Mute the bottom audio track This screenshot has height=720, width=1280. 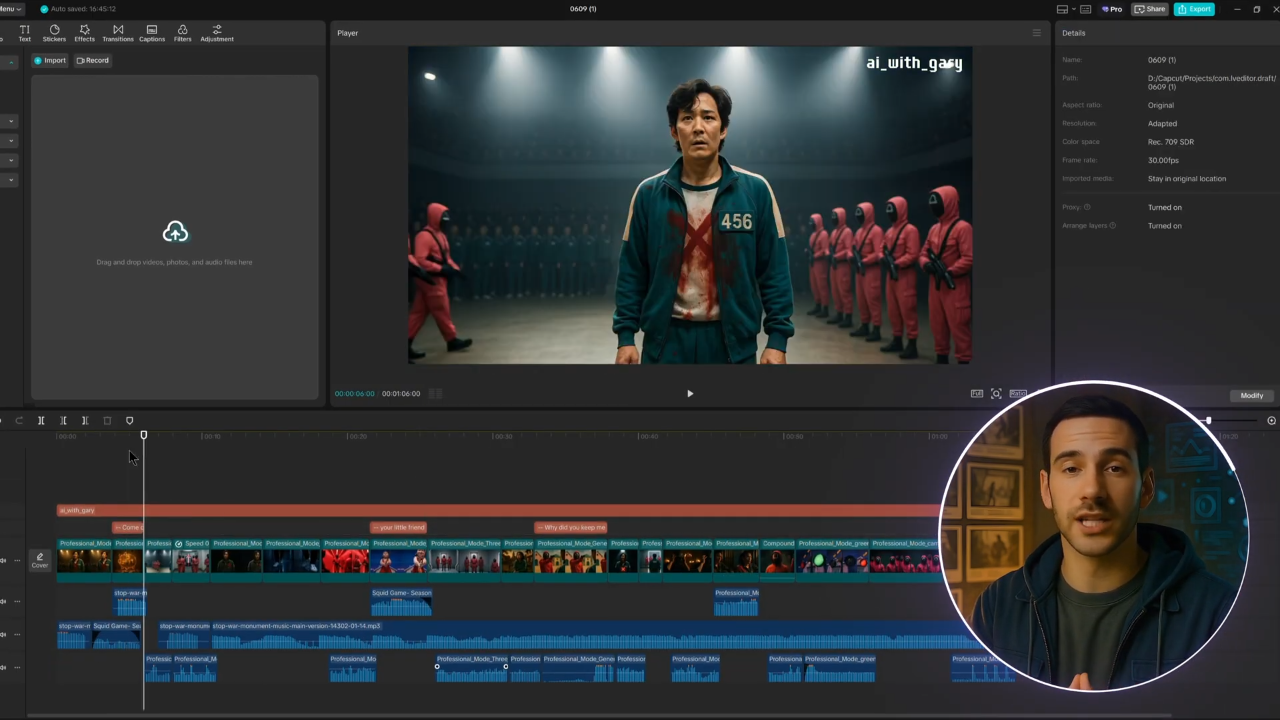click(3, 667)
